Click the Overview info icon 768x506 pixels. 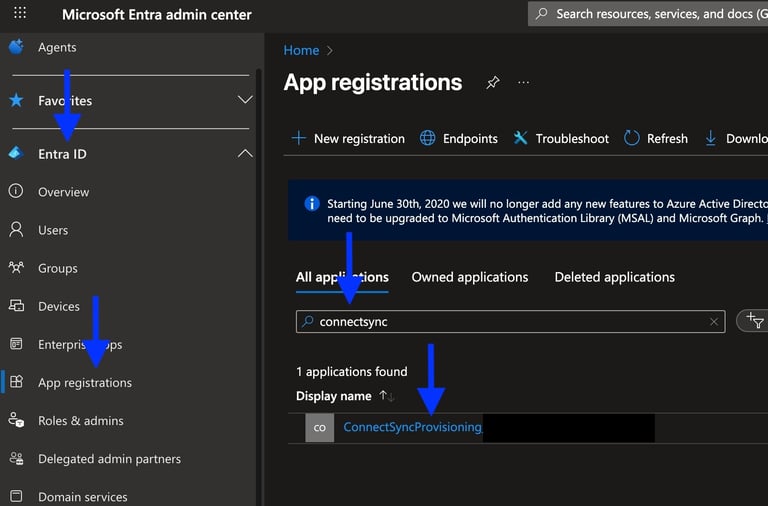coord(16,191)
